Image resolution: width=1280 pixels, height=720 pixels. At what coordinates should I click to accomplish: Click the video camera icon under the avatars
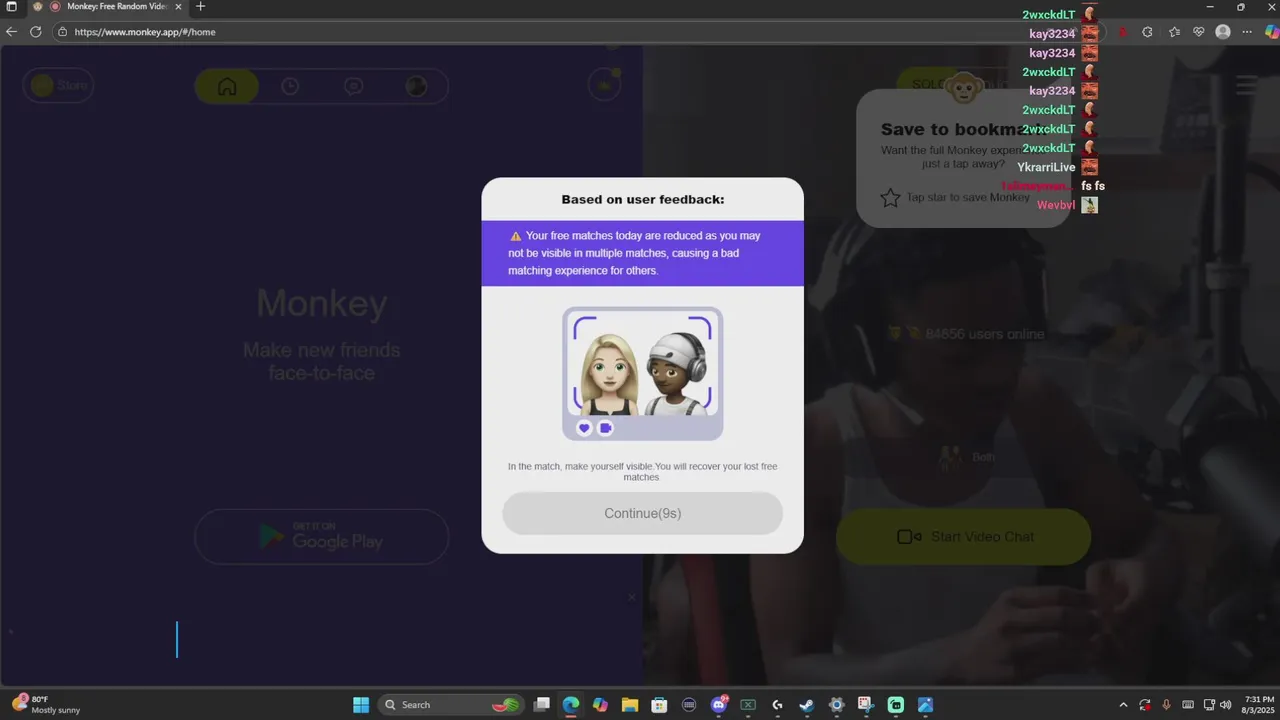click(605, 428)
